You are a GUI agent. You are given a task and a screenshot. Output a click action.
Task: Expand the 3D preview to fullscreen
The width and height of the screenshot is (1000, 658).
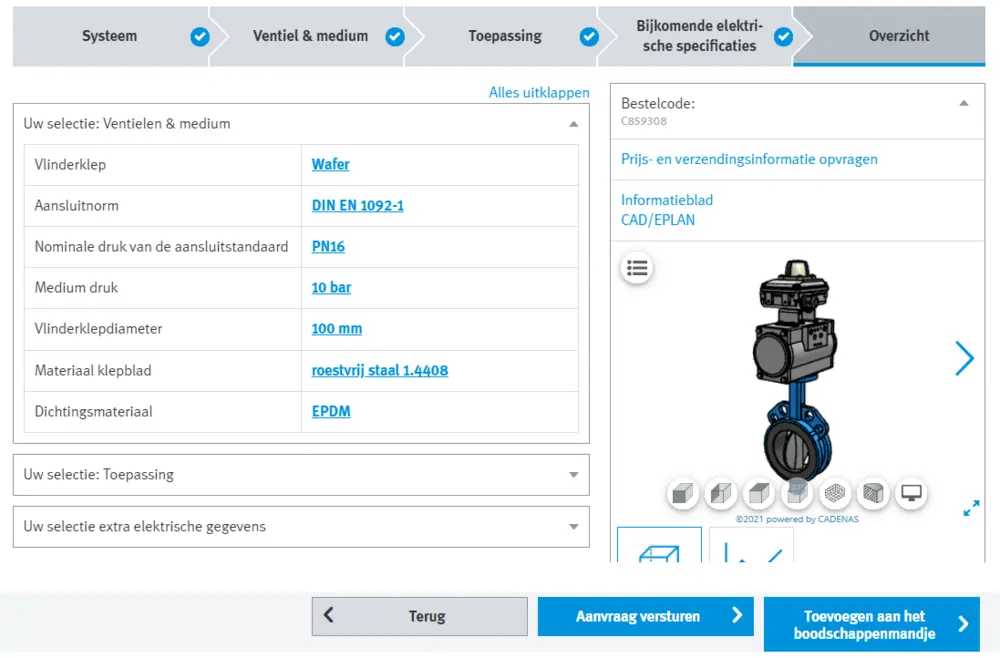coord(970,508)
